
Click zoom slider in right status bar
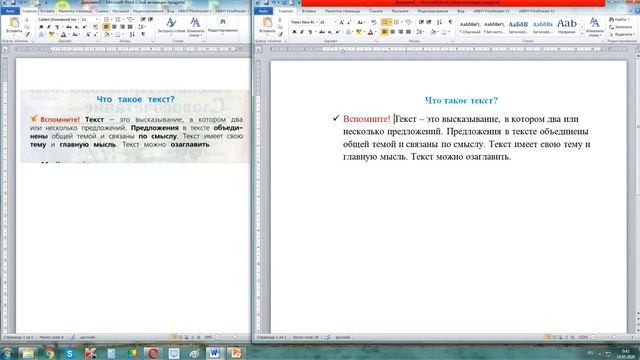(x=614, y=337)
